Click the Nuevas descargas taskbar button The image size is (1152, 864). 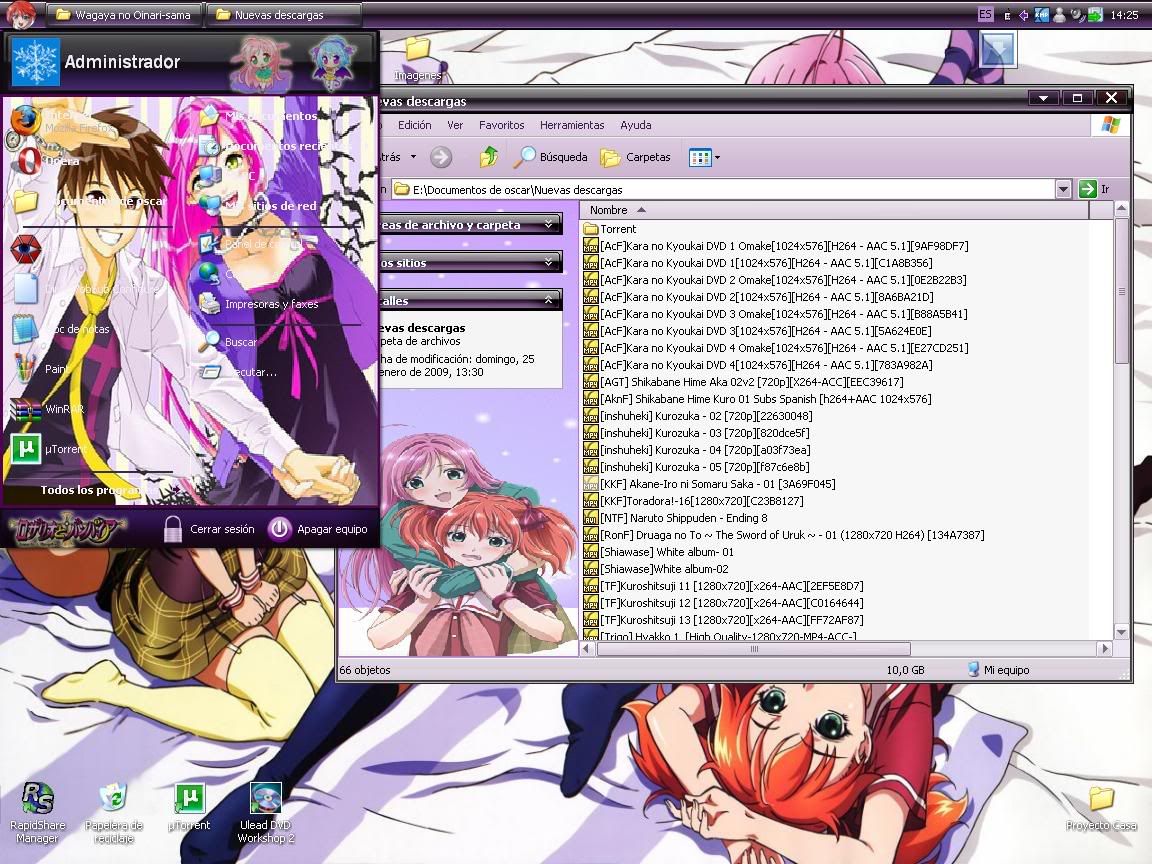[x=284, y=15]
